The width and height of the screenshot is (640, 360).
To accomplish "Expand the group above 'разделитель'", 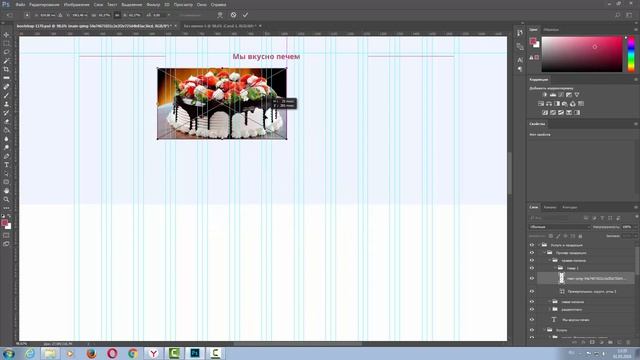I will pos(550,302).
